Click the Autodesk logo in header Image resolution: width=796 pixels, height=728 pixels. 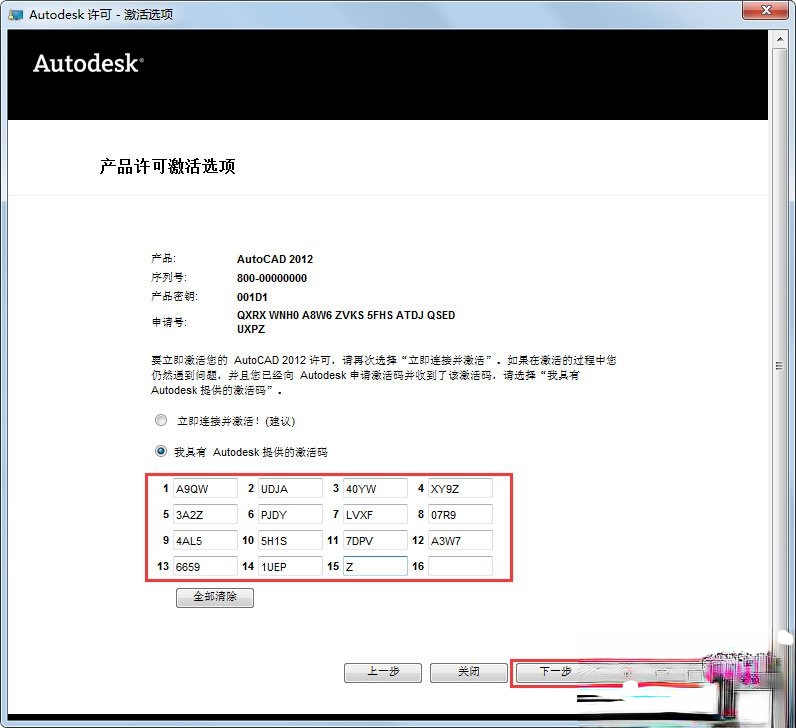pos(88,63)
